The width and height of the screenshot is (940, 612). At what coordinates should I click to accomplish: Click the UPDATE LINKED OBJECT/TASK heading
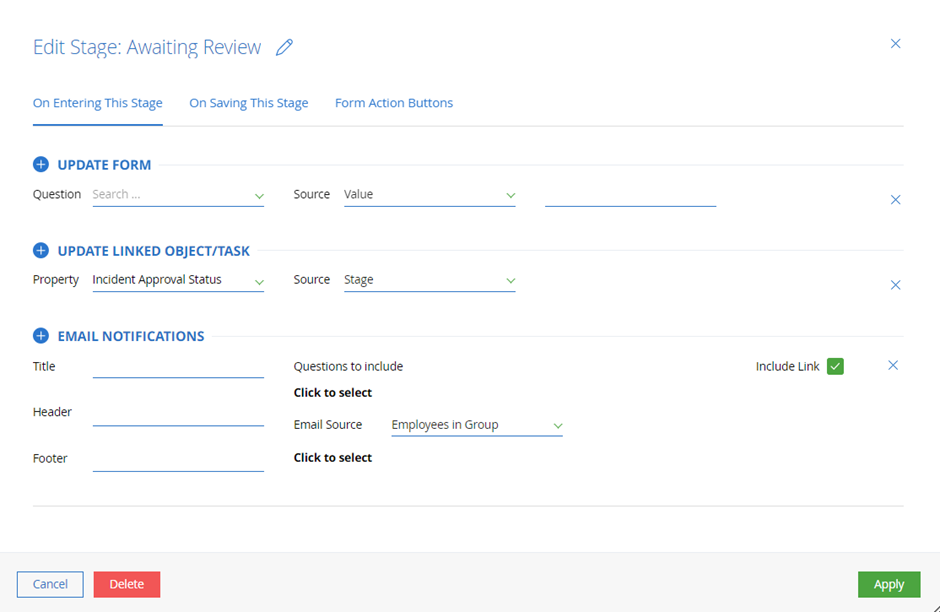click(x=153, y=251)
